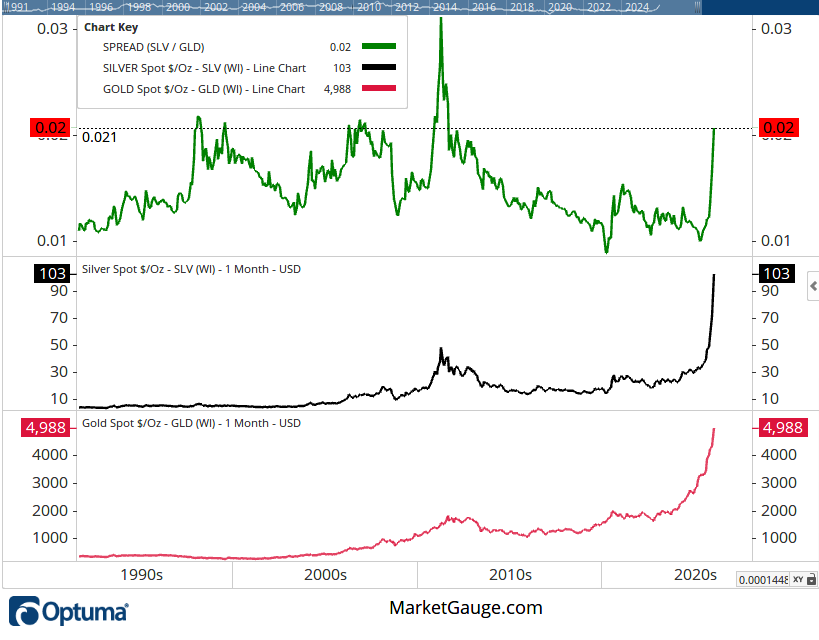819x640 pixels.
Task: Click the MarketGauge.com link
Action: click(x=465, y=607)
